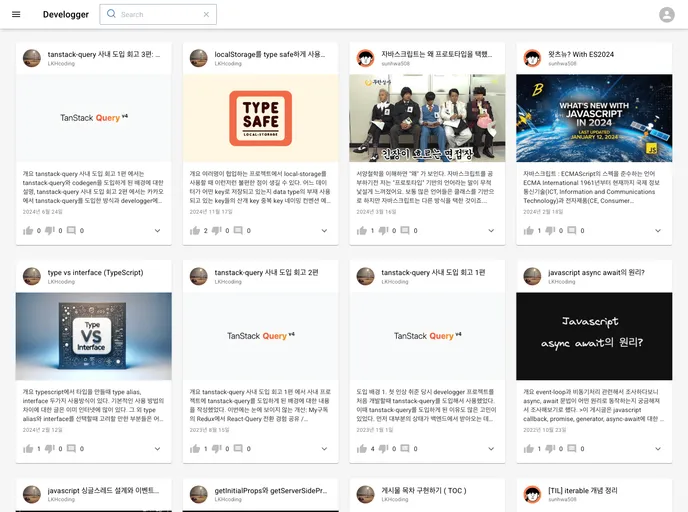Screen dimensions: 688x512
Task: Expand the With ES2024 card
Action: point(658,230)
